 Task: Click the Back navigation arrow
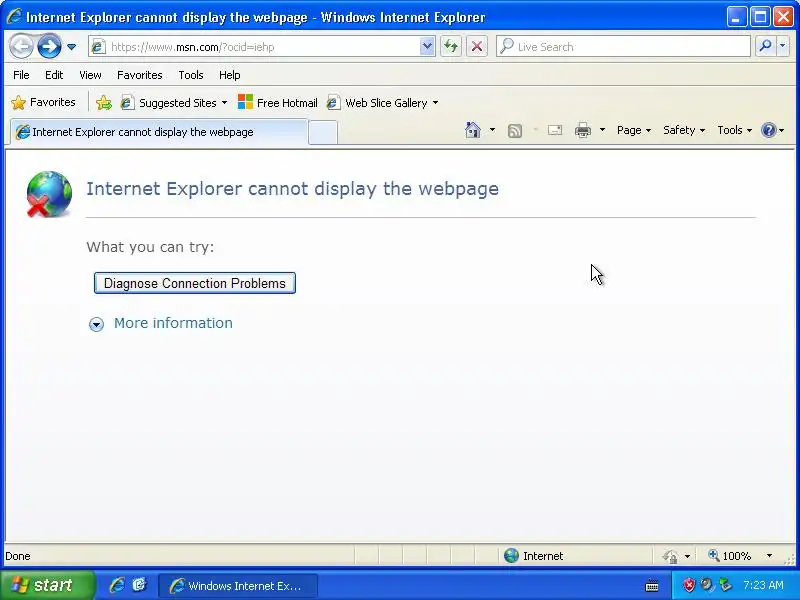point(21,47)
